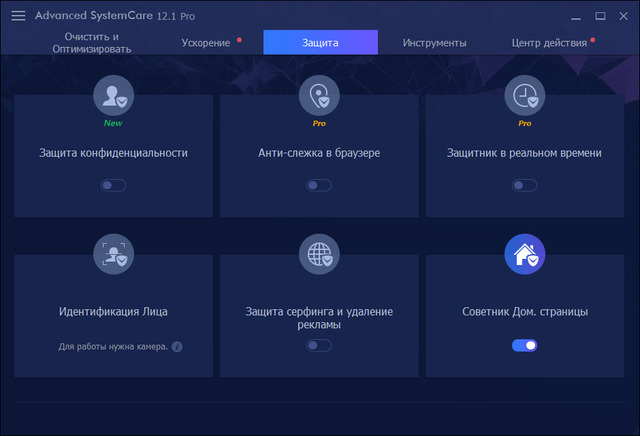Select the Защита tab
This screenshot has width=640, height=436.
(320, 43)
